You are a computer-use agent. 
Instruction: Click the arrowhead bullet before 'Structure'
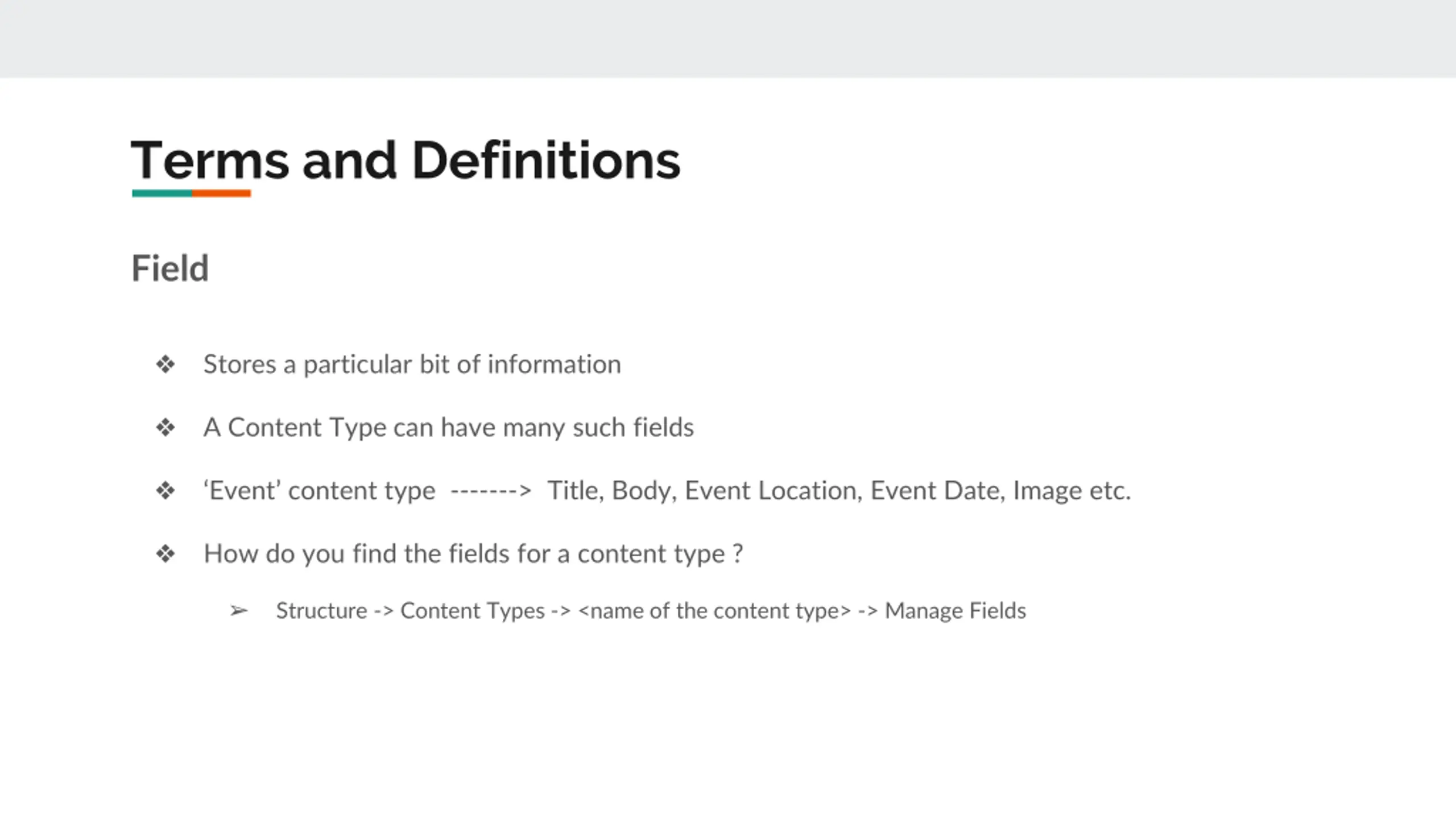[x=239, y=611]
